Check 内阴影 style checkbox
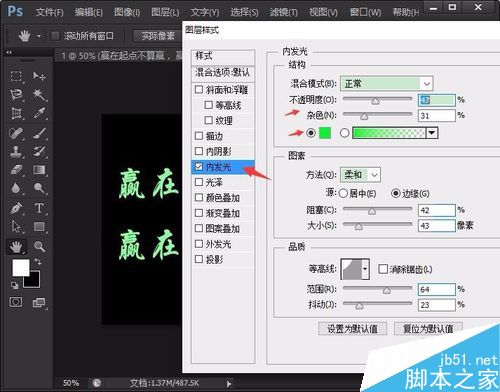Image resolution: width=500 pixels, height=392 pixels. click(199, 151)
